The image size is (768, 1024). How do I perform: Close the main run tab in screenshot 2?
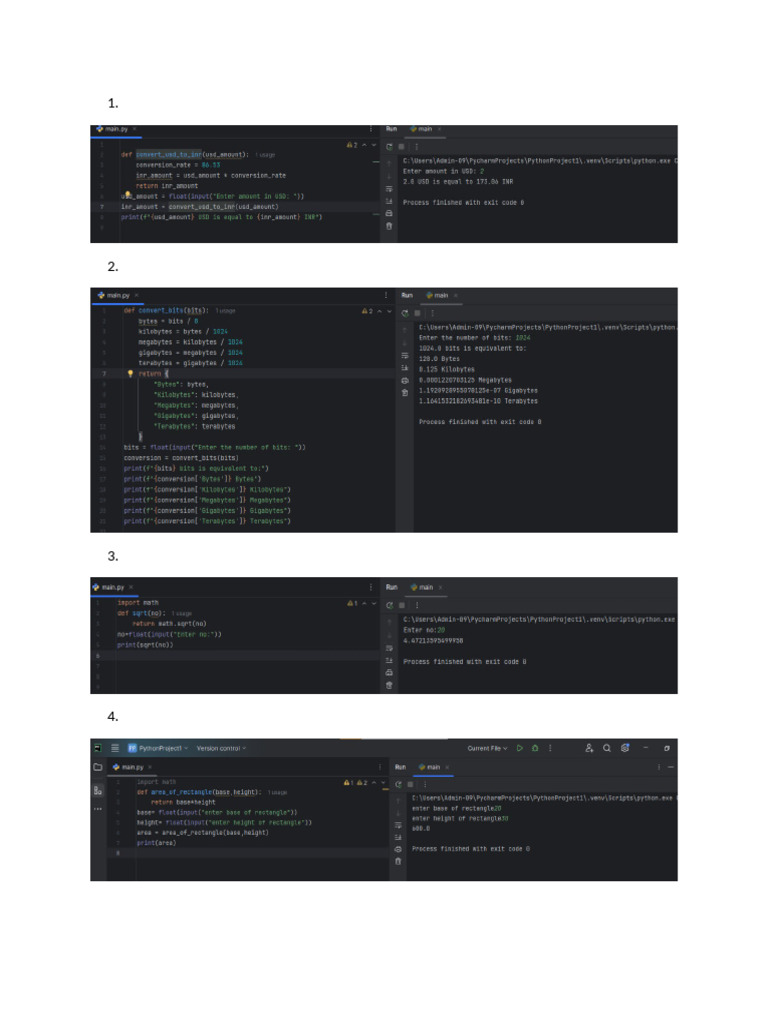(456, 295)
